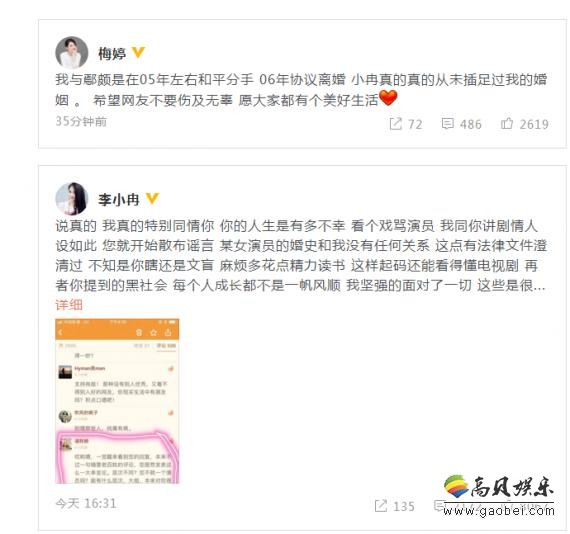Screen dimensions: 570x534
Task: Click the verified V badge beside 李小冉
Action: tap(152, 198)
